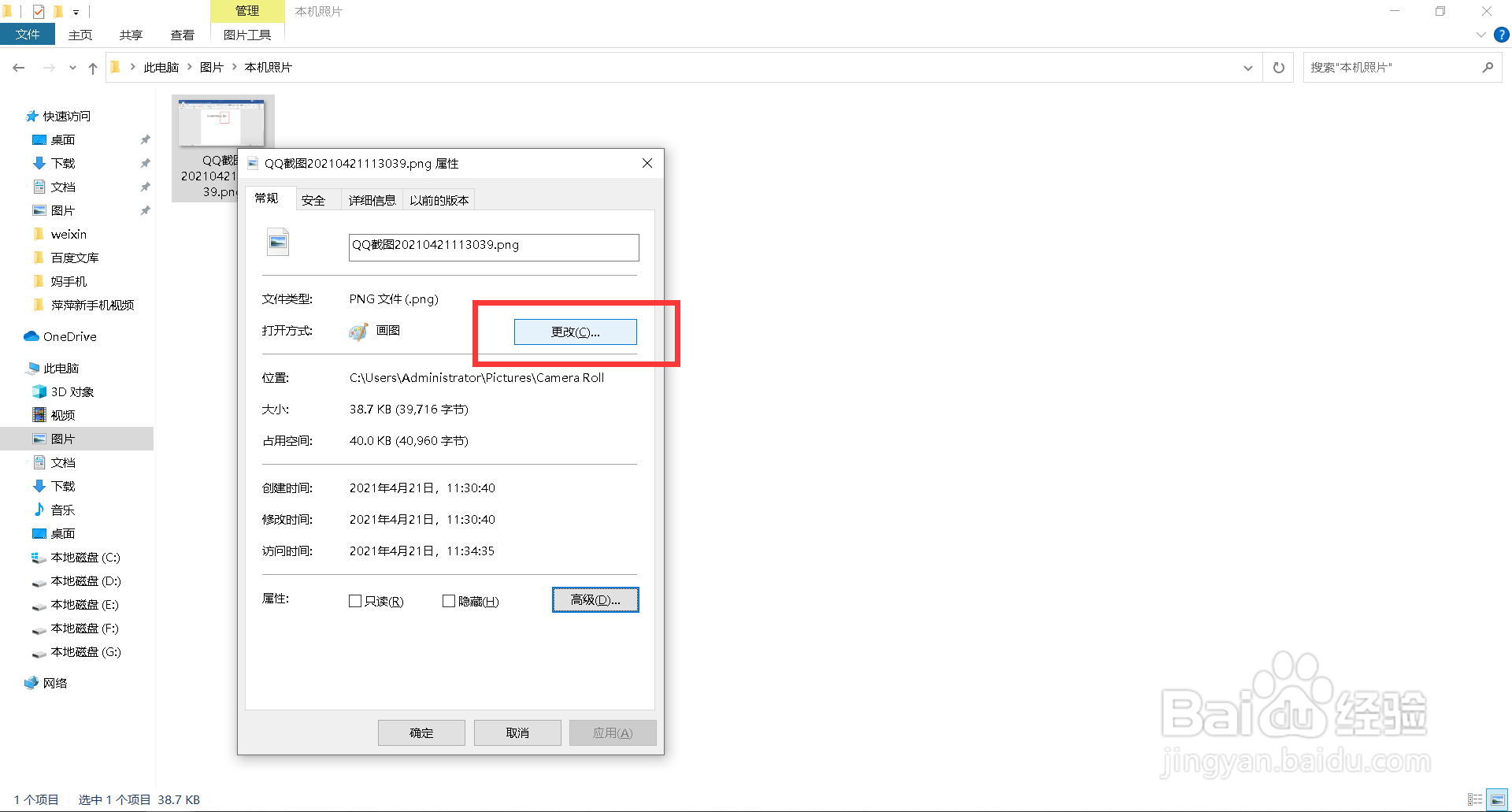Screen dimensions: 1512x812
Task: Click the 管理 contextual tab
Action: (x=247, y=11)
